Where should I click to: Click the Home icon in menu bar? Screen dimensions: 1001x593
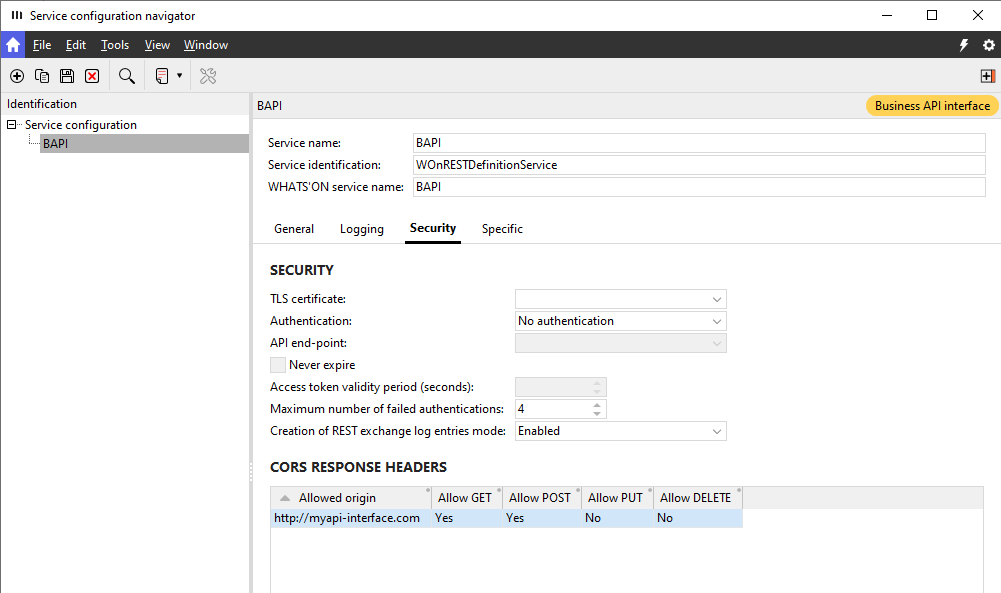tap(13, 45)
